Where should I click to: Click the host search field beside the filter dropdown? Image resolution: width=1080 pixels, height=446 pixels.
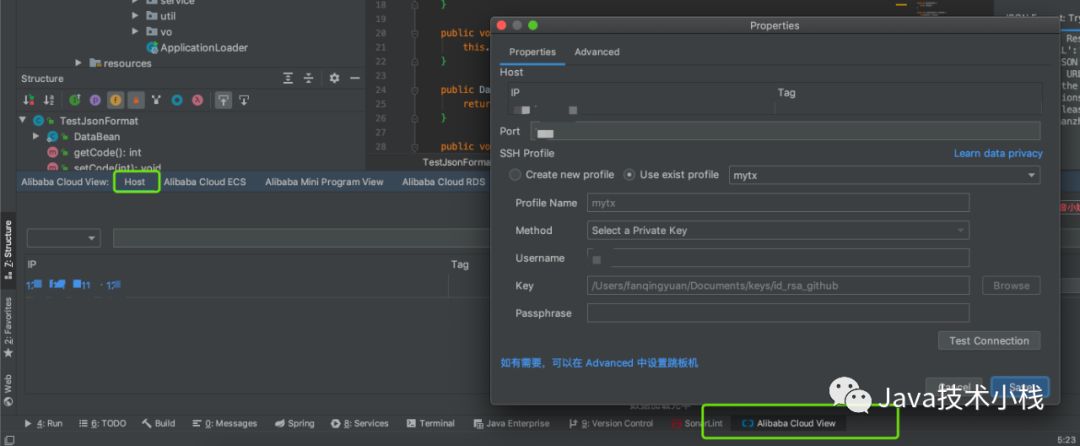pyautogui.click(x=301, y=238)
